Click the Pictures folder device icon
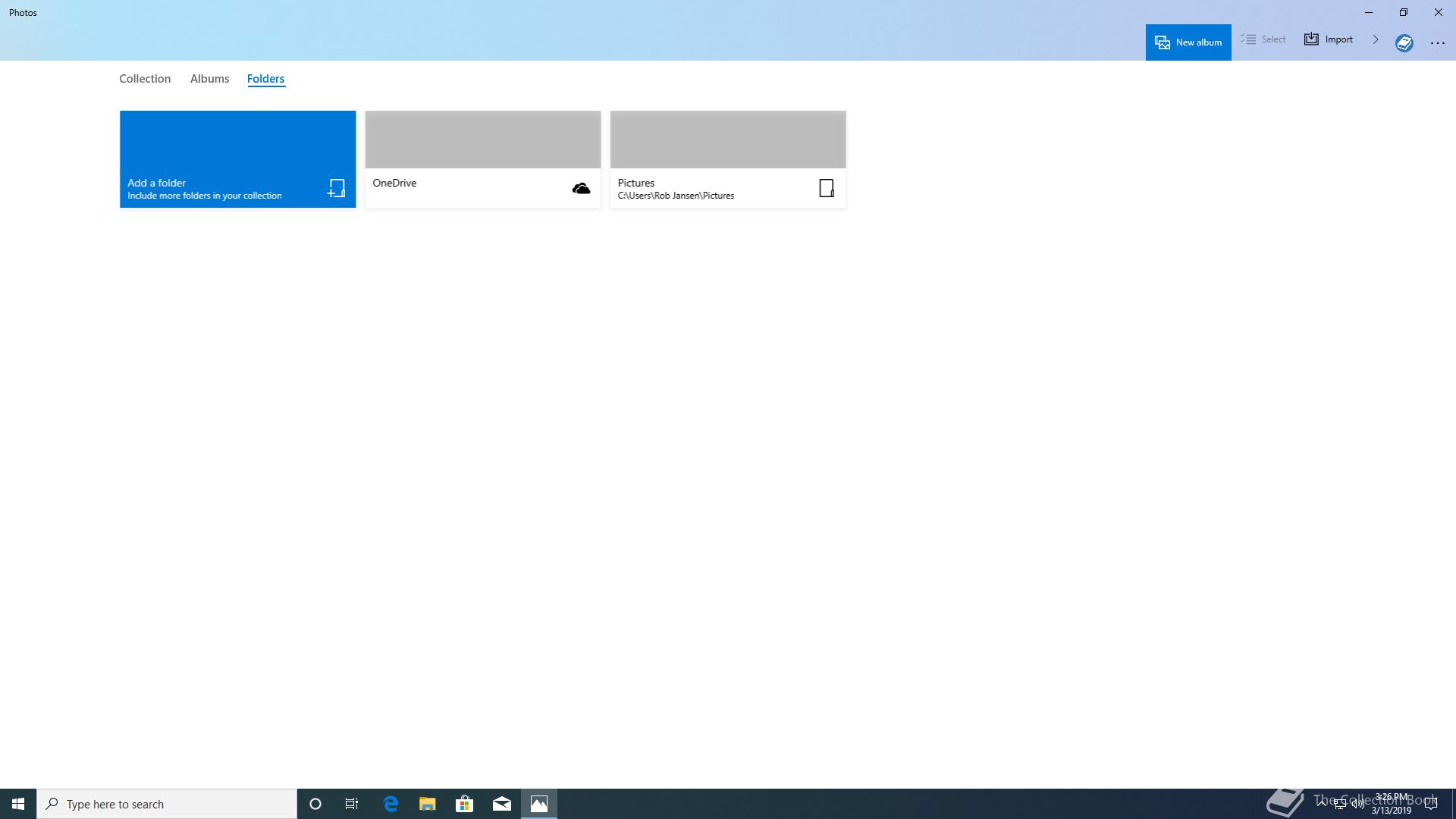This screenshot has height=819, width=1456. 827,188
